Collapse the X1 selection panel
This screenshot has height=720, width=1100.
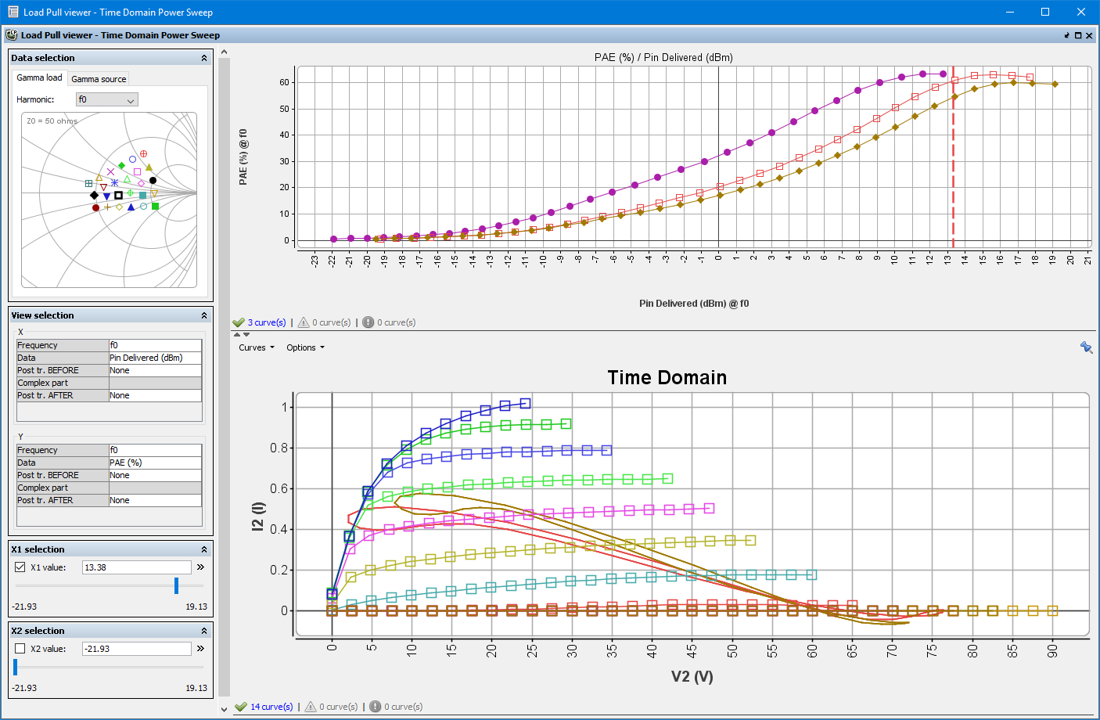coord(204,549)
